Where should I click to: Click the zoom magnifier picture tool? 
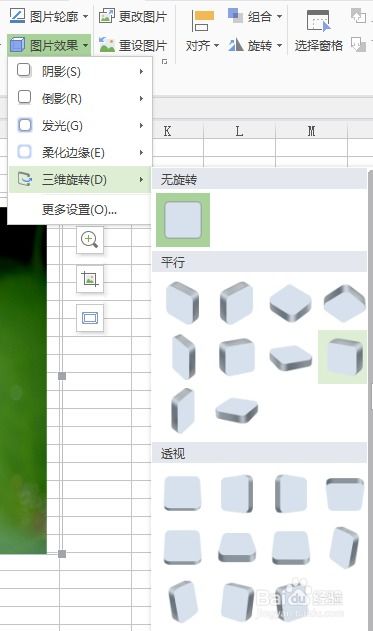point(90,240)
